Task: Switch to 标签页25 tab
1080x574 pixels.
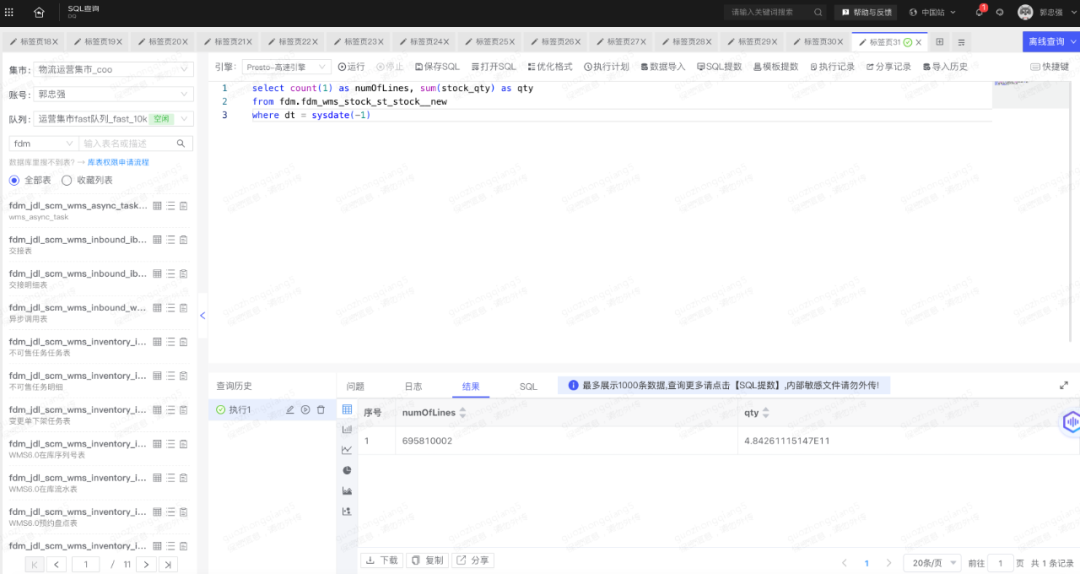Action: (490, 42)
